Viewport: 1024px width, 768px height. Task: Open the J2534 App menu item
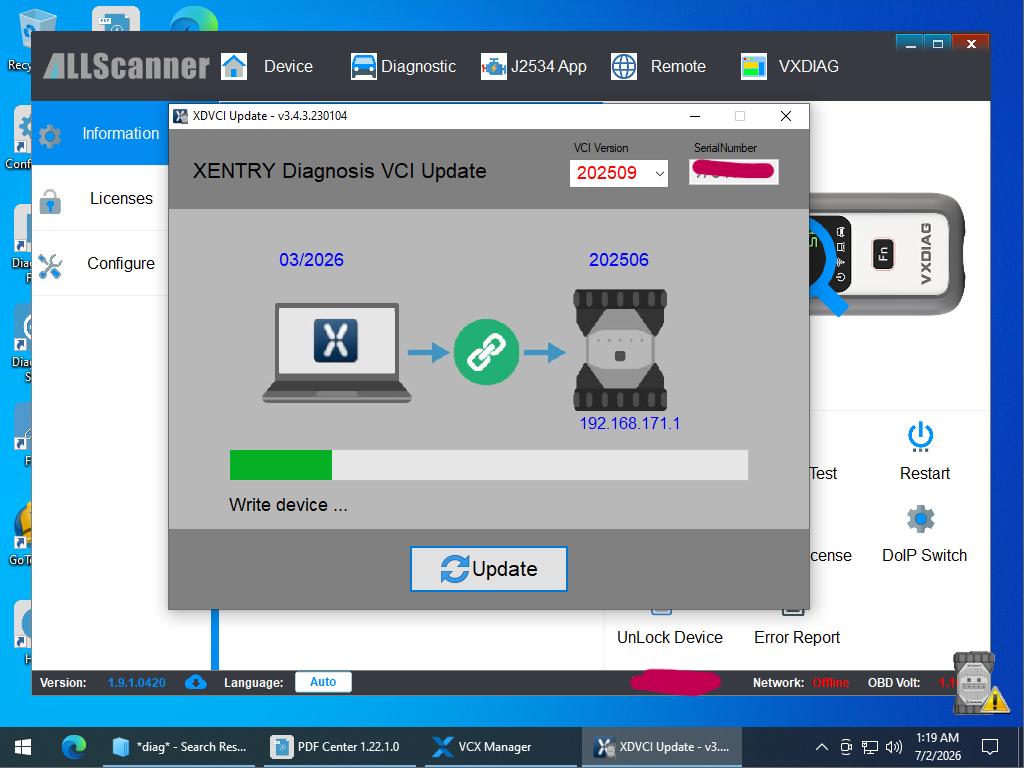click(x=549, y=67)
